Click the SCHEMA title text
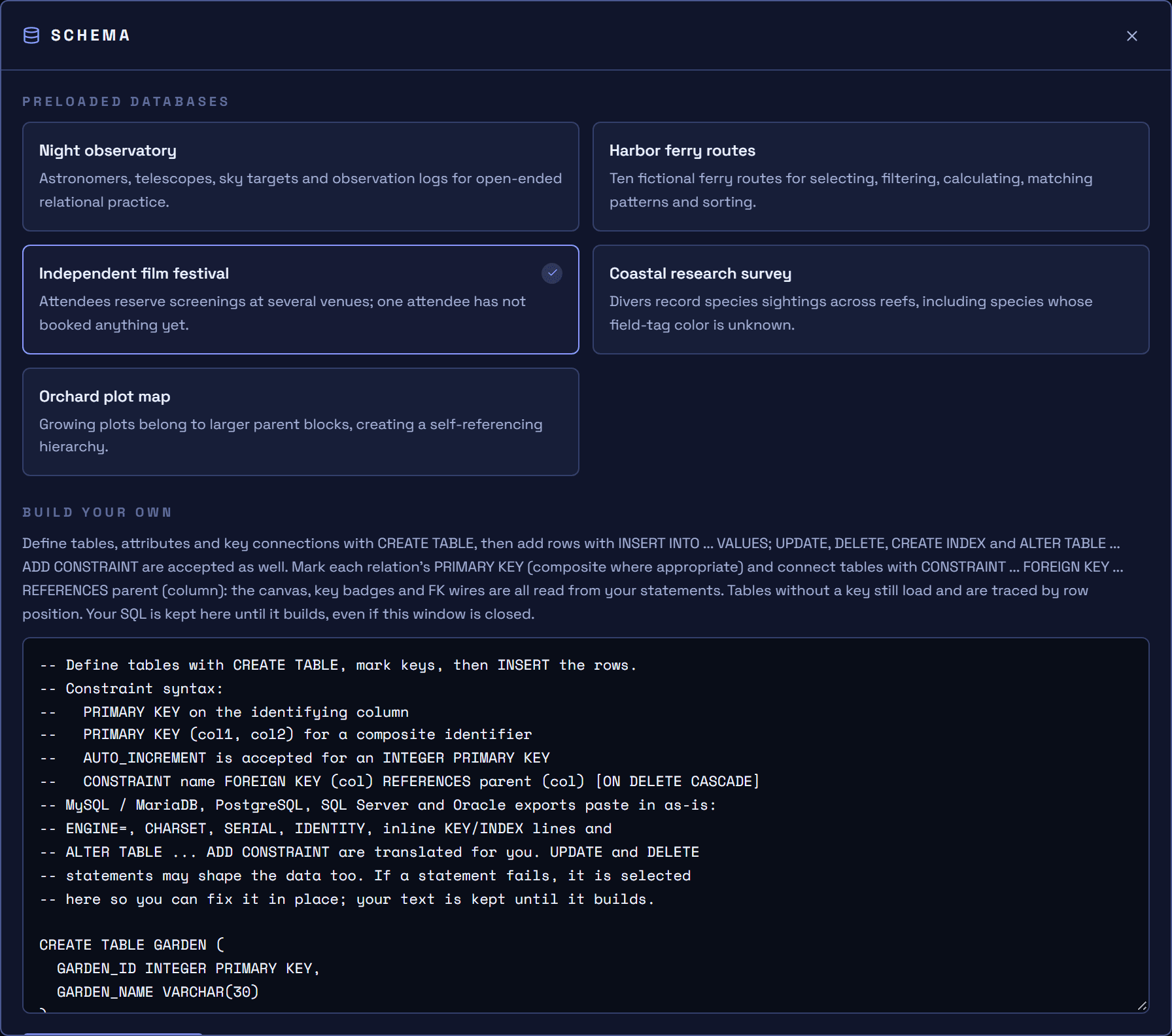Screen dimensions: 1172x1036 (90, 35)
